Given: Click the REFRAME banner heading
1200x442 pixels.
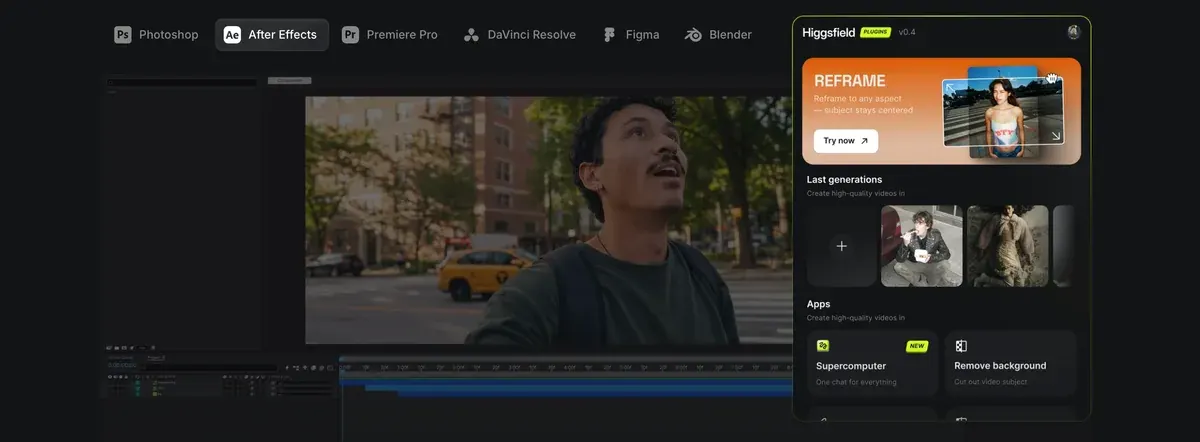Looking at the screenshot, I should pyautogui.click(x=849, y=80).
